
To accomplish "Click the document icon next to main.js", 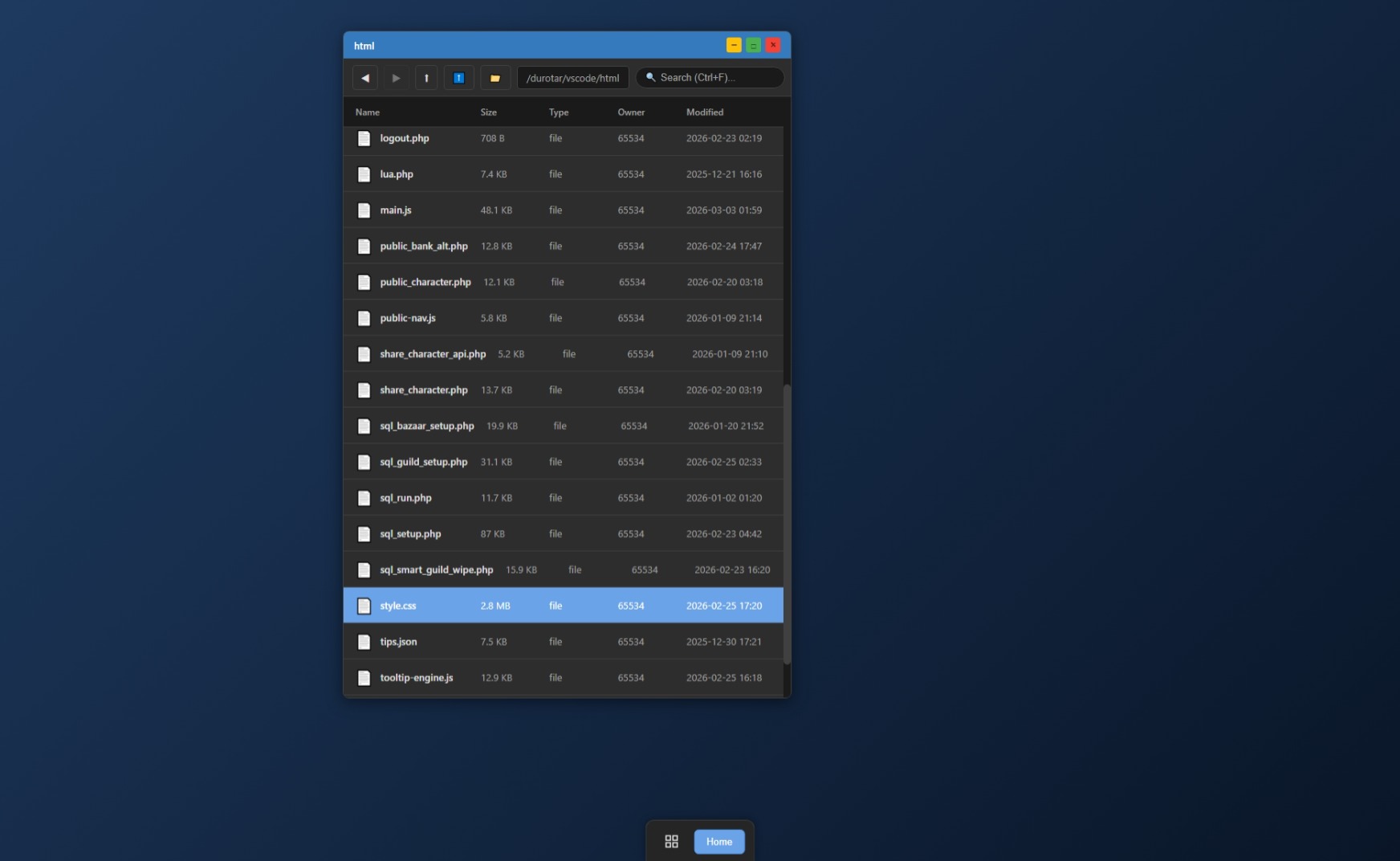I will coord(364,210).
